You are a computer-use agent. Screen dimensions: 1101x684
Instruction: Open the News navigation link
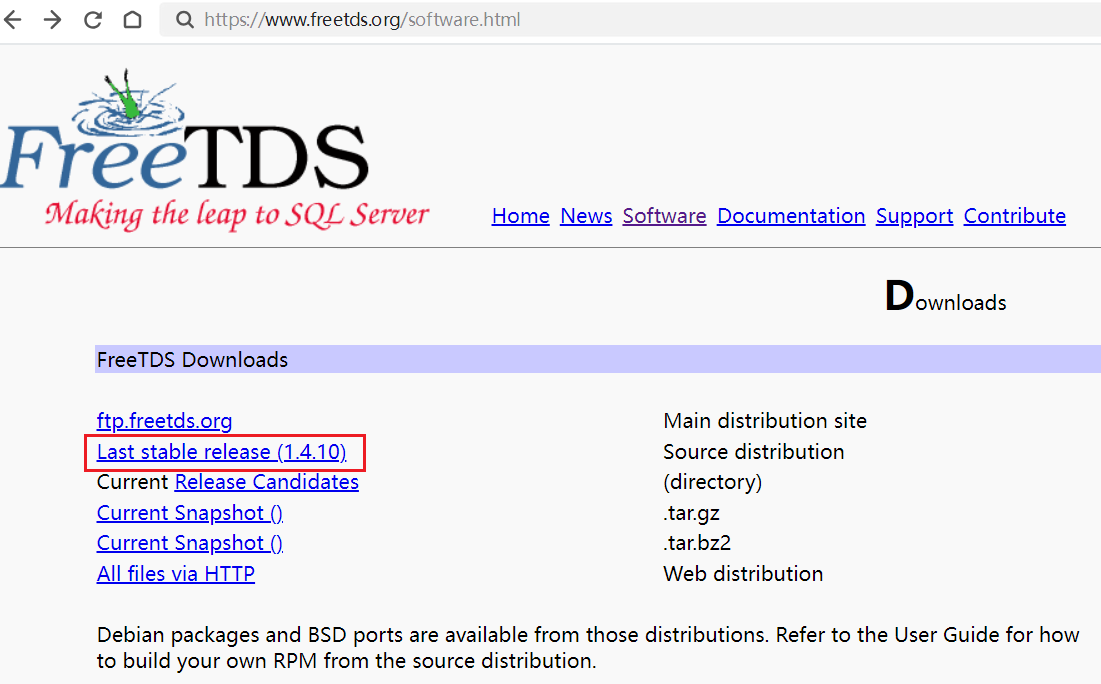586,216
